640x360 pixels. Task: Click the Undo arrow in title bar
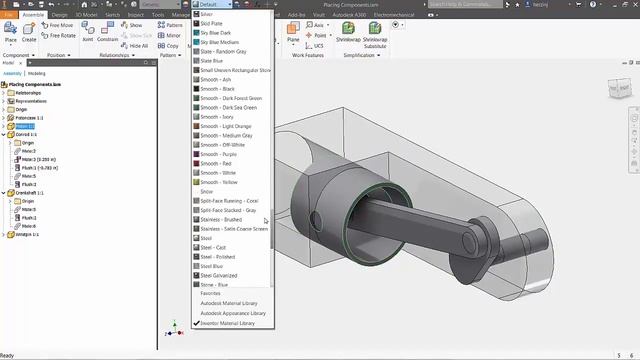pyautogui.click(x=51, y=4)
